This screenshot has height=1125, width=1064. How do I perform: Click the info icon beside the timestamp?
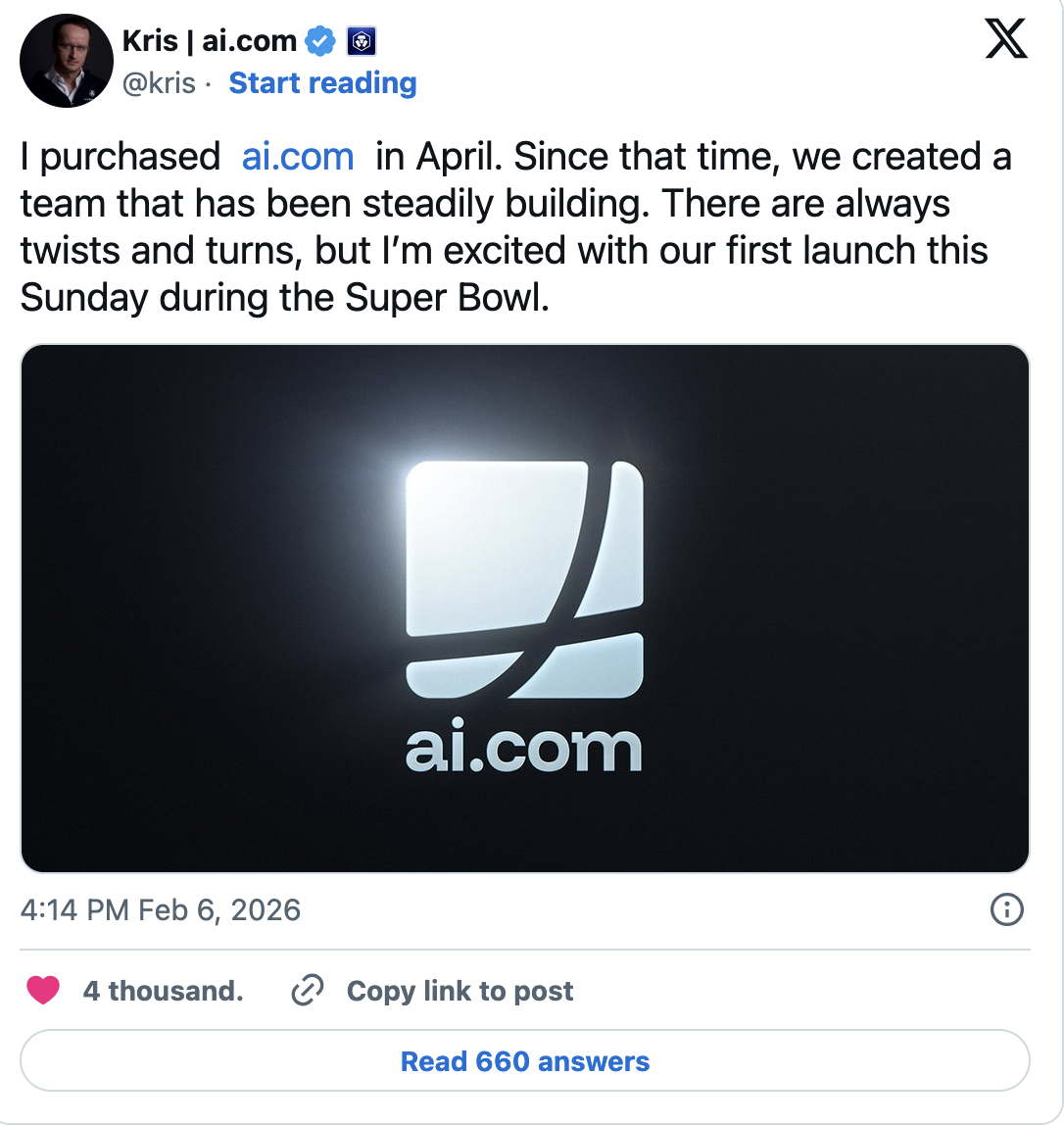[x=1005, y=910]
